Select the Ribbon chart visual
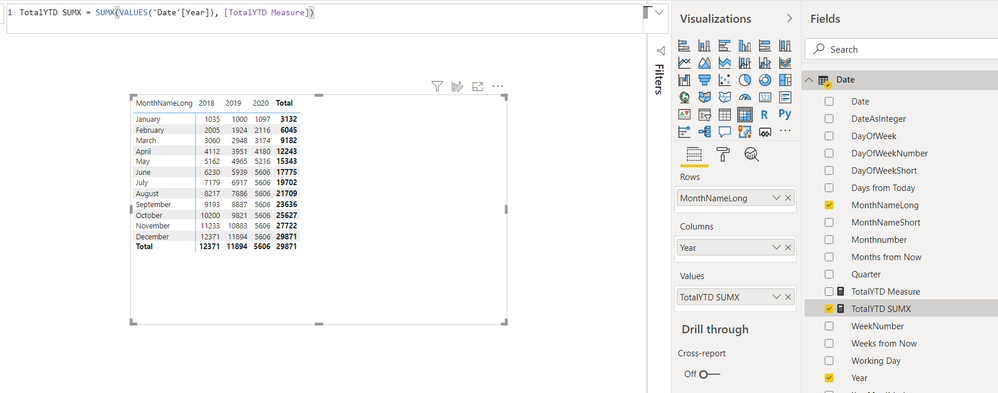This screenshot has height=393, width=998. click(785, 63)
